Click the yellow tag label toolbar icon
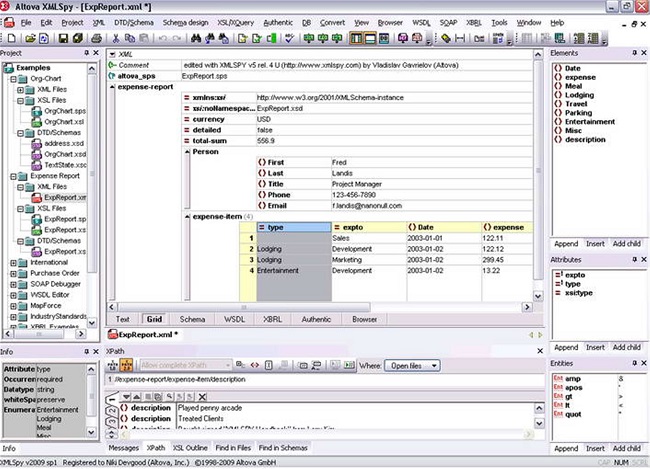Screen dimensions: 650x469 click(x=446, y=39)
